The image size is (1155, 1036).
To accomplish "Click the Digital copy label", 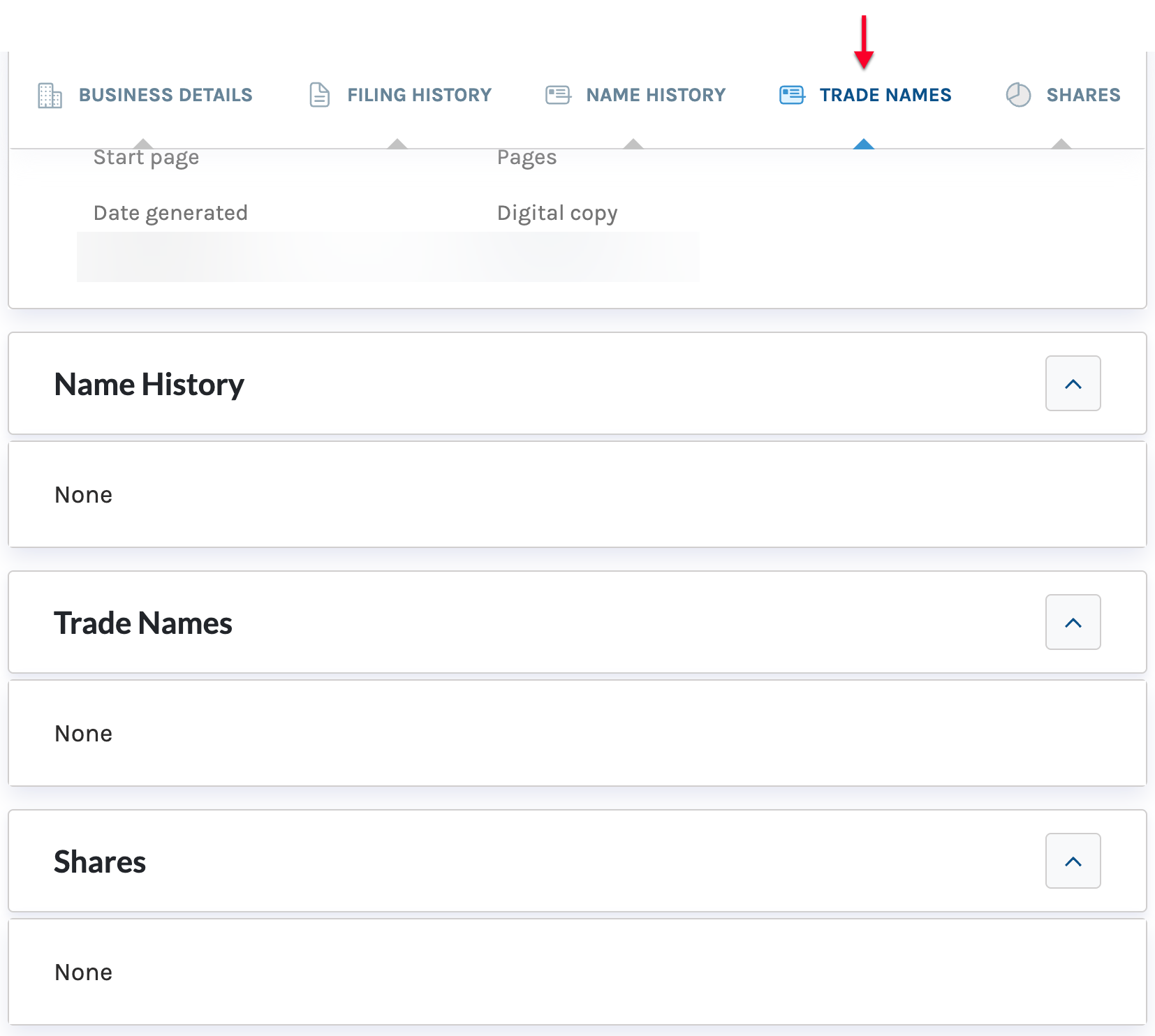I will pyautogui.click(x=557, y=213).
